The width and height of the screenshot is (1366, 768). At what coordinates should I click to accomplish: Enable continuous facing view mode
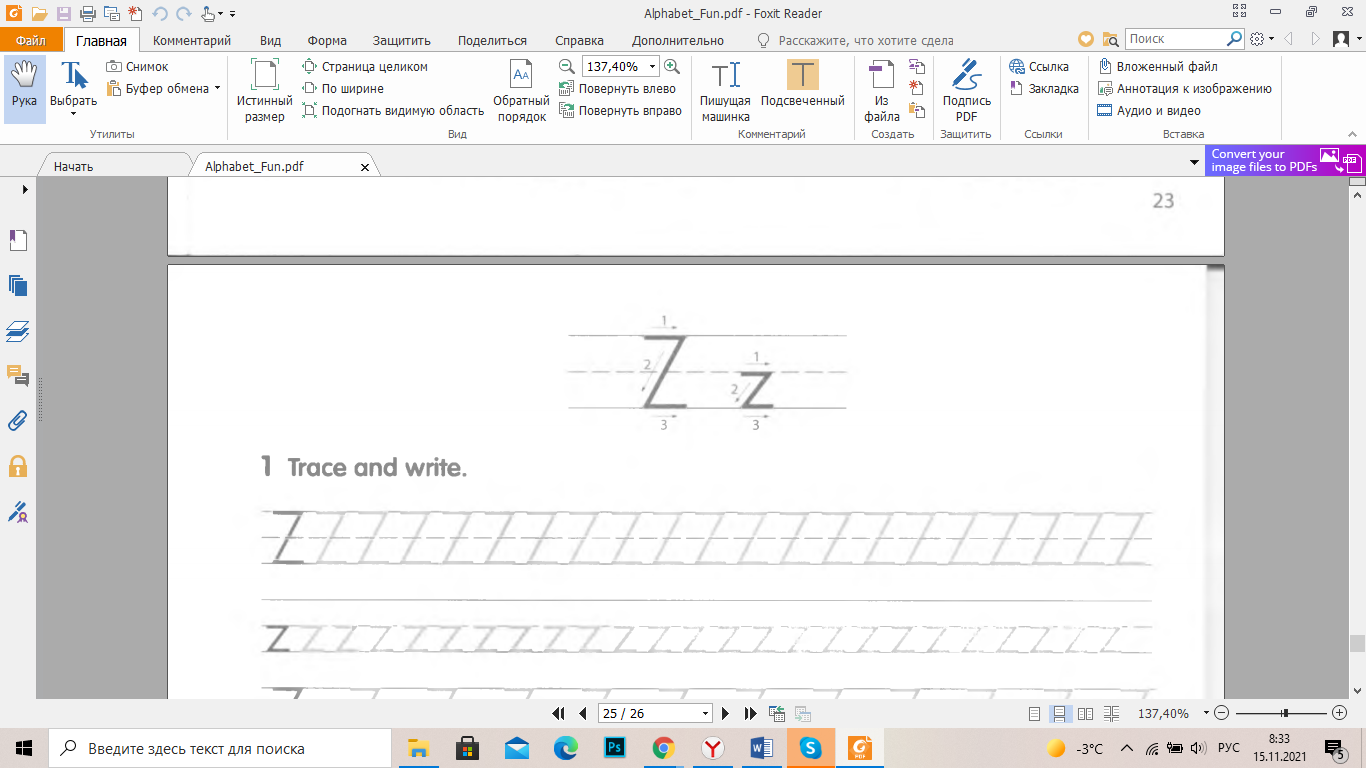click(1111, 714)
